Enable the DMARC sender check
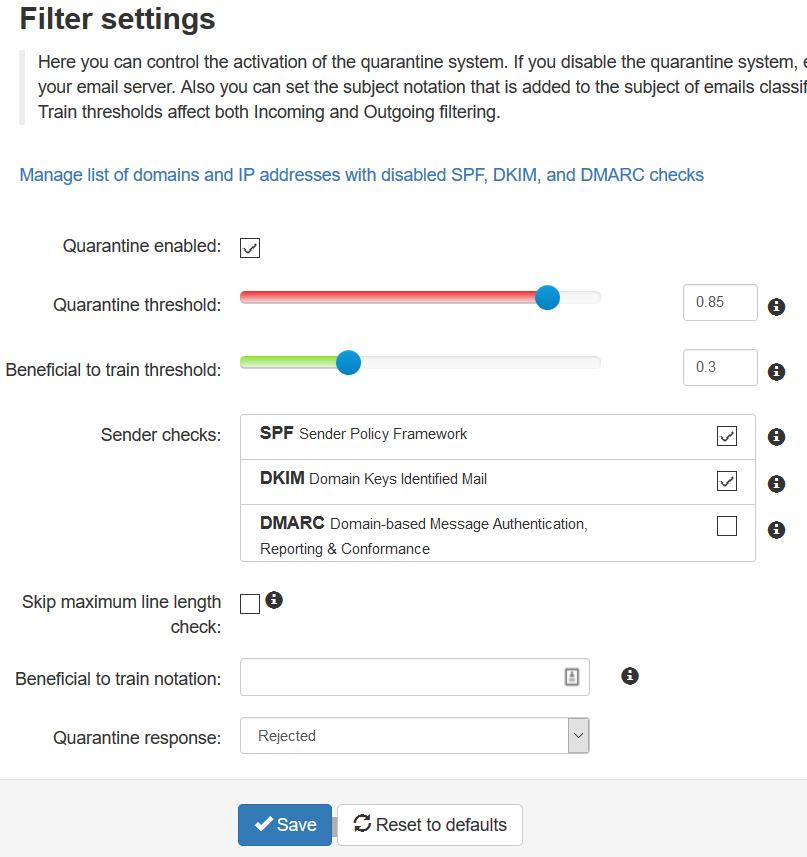 pyautogui.click(x=727, y=526)
